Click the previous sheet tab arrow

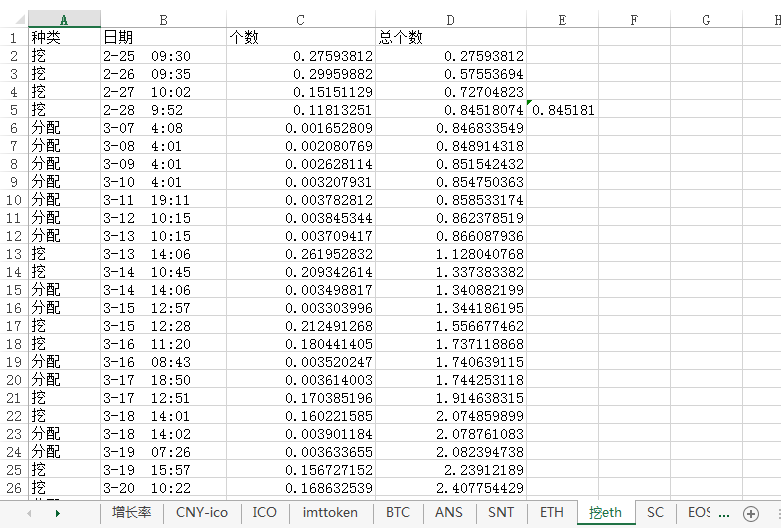coord(29,513)
